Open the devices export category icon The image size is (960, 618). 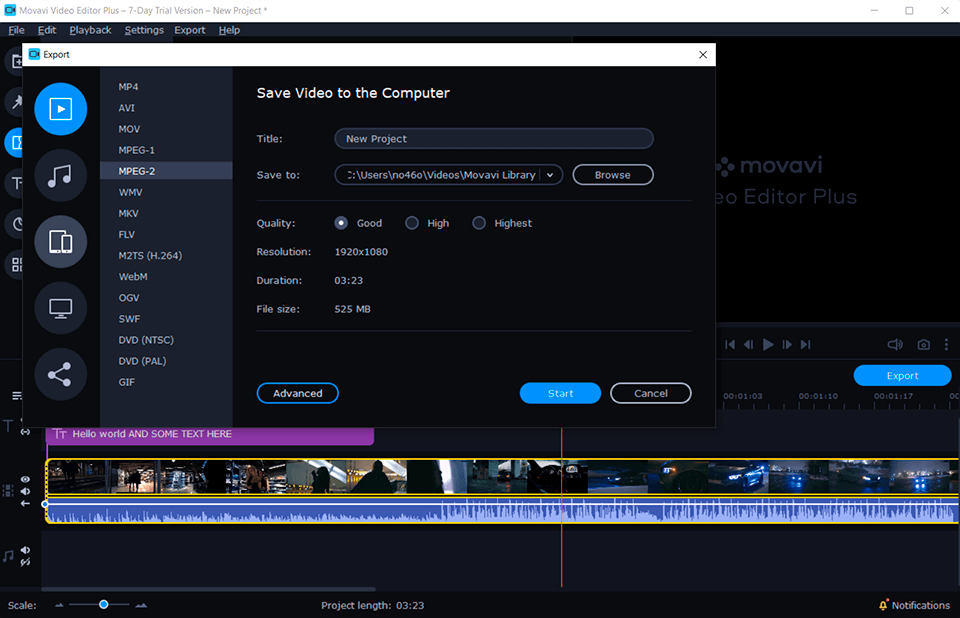[x=61, y=242]
